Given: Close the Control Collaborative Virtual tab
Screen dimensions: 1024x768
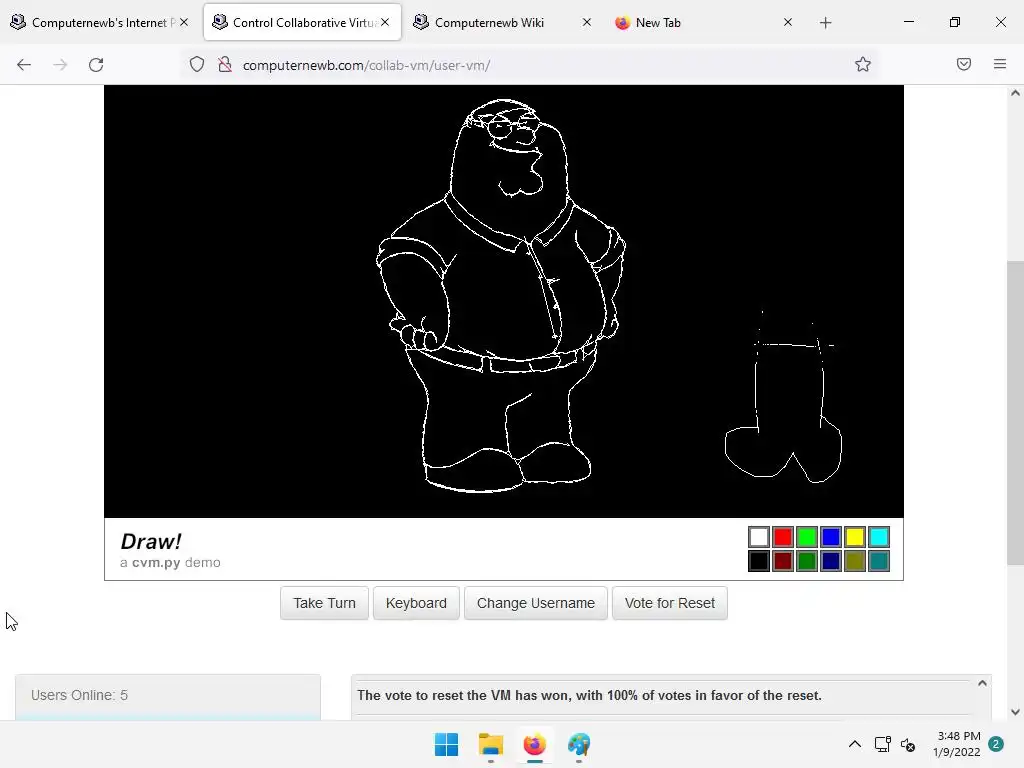Looking at the screenshot, I should click(x=385, y=22).
